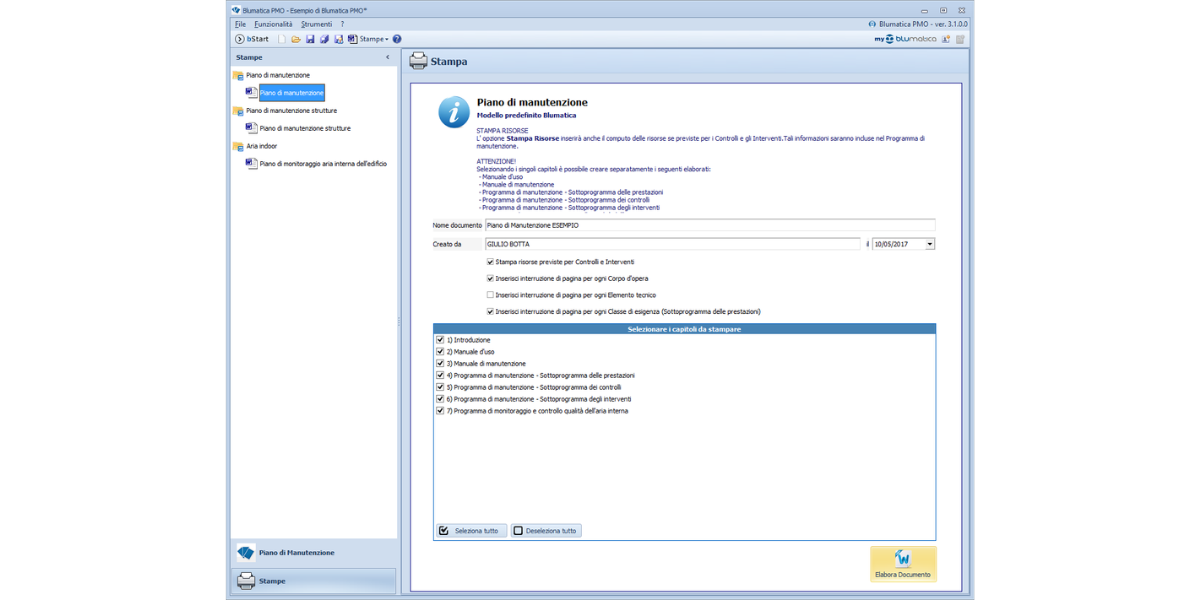Open the creation date dropdown
This screenshot has height=600, width=1200.
[x=929, y=244]
